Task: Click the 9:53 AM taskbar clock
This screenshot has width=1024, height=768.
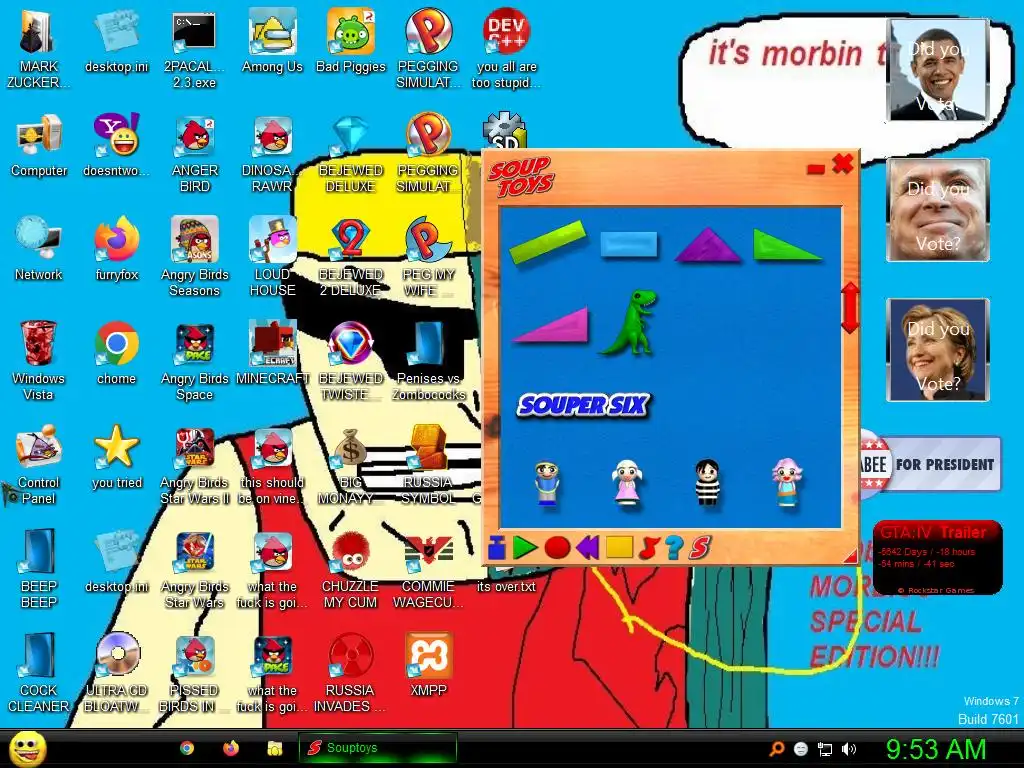Action: pos(936,749)
